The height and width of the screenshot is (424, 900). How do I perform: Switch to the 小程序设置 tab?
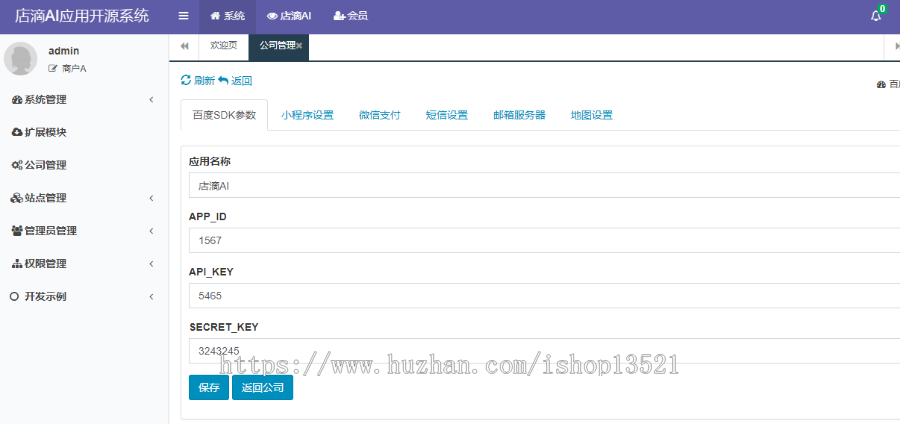[307, 115]
